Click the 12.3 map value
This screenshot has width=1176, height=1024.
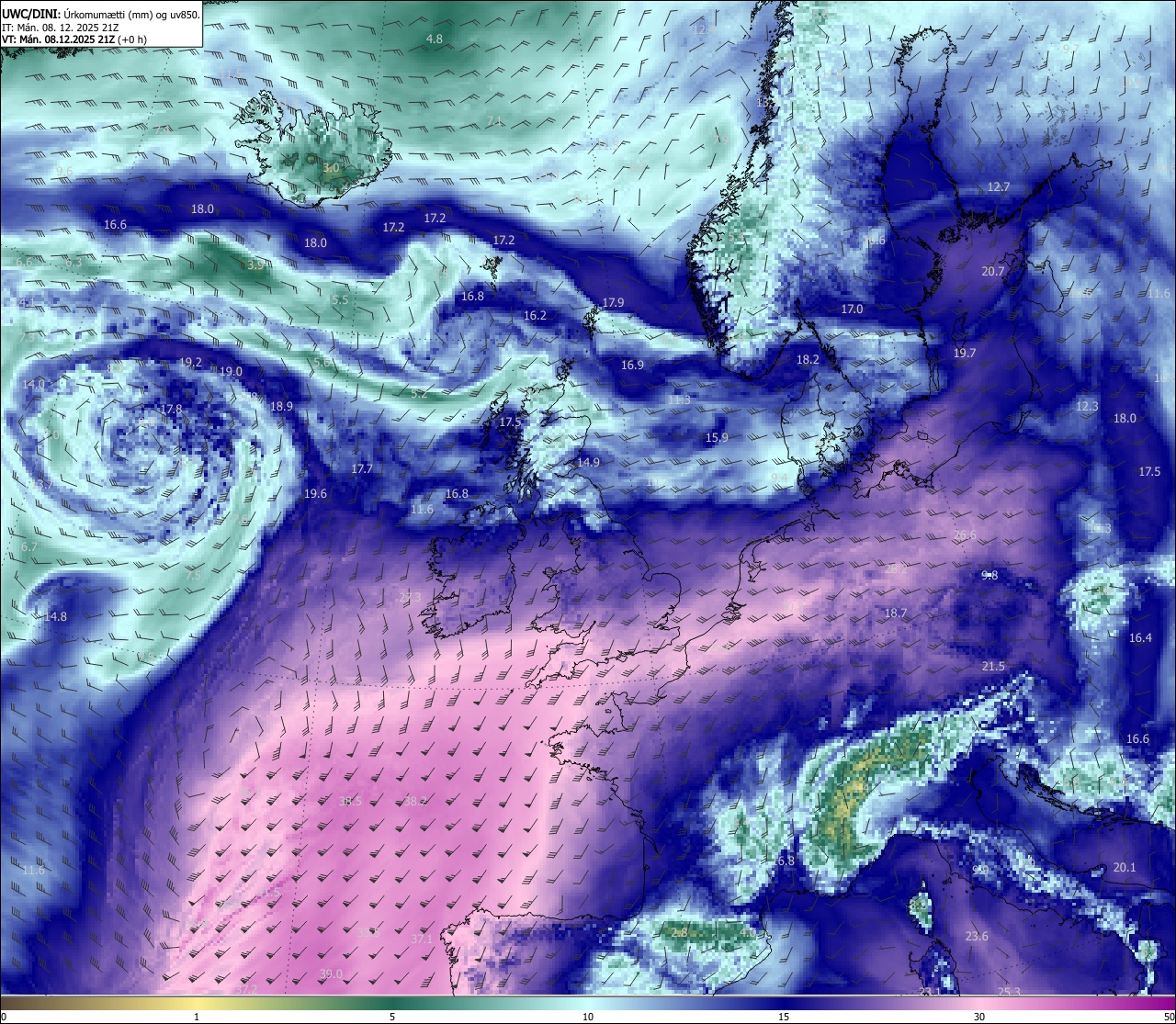pyautogui.click(x=1087, y=406)
